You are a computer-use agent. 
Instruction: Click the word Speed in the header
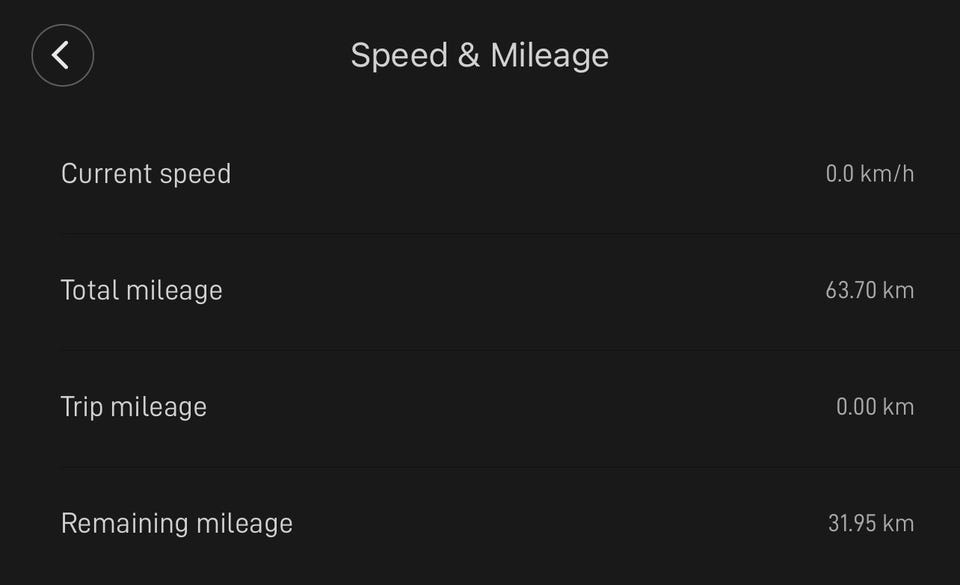399,55
